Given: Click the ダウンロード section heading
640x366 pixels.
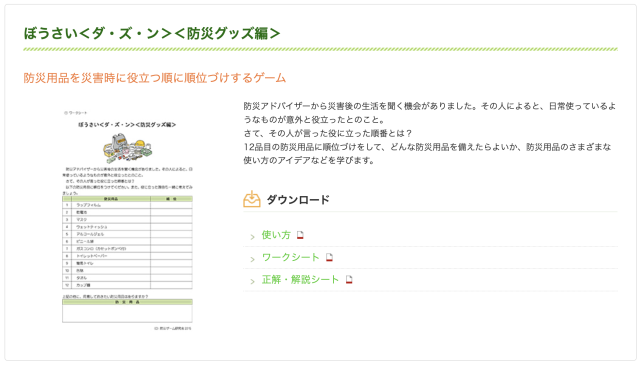Looking at the screenshot, I should (298, 200).
